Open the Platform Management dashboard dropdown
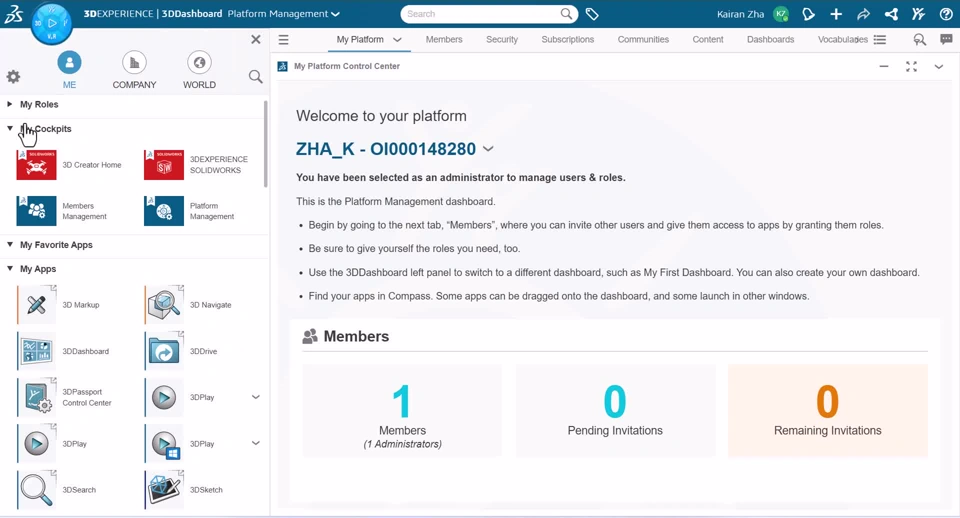 pyautogui.click(x=336, y=14)
